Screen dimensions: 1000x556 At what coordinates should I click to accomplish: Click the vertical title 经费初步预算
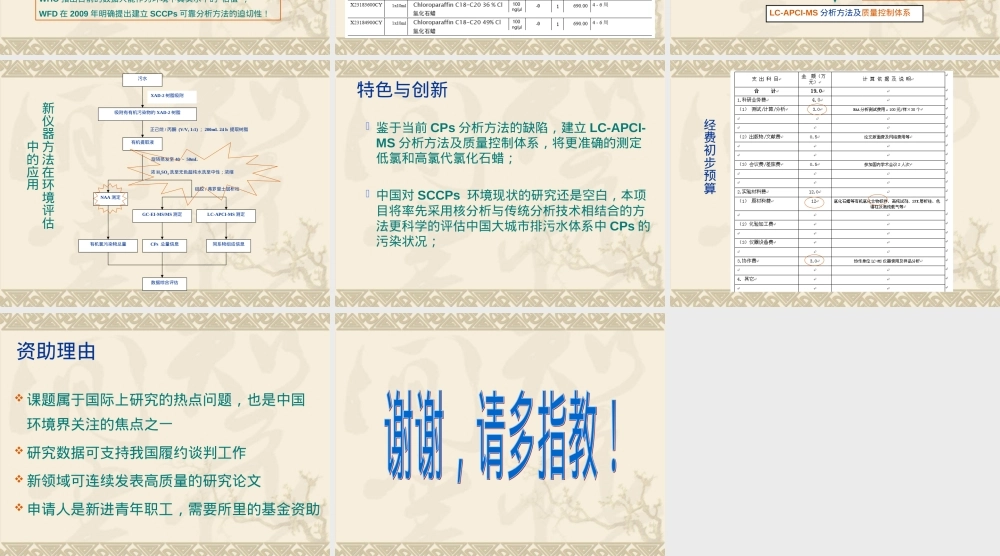coord(709,157)
